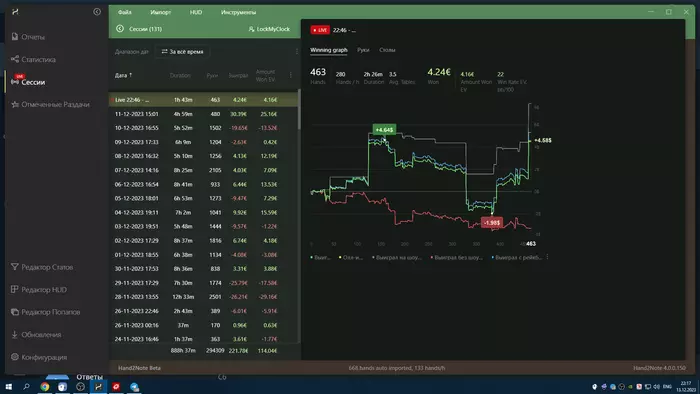Select the 24-11-2023 16:46 session
700x394 pixels.
203,339
